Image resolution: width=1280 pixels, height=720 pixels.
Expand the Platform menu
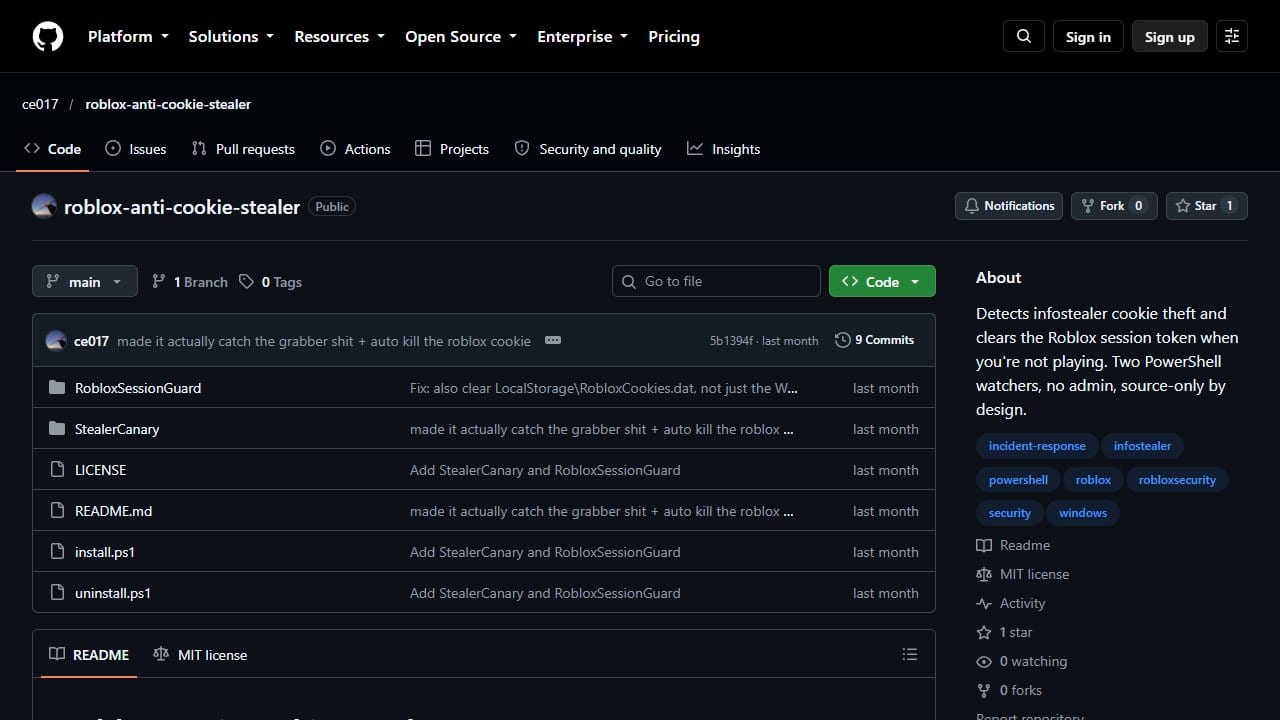127,37
